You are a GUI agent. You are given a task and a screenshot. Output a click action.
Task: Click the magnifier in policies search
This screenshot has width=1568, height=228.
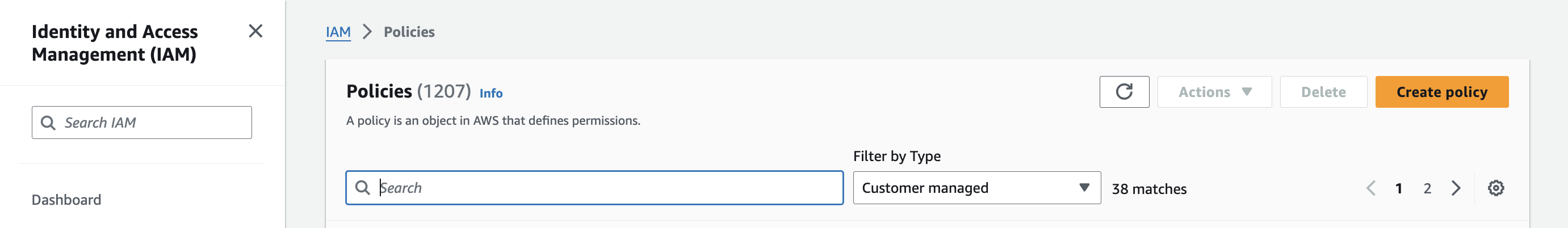pyautogui.click(x=362, y=188)
